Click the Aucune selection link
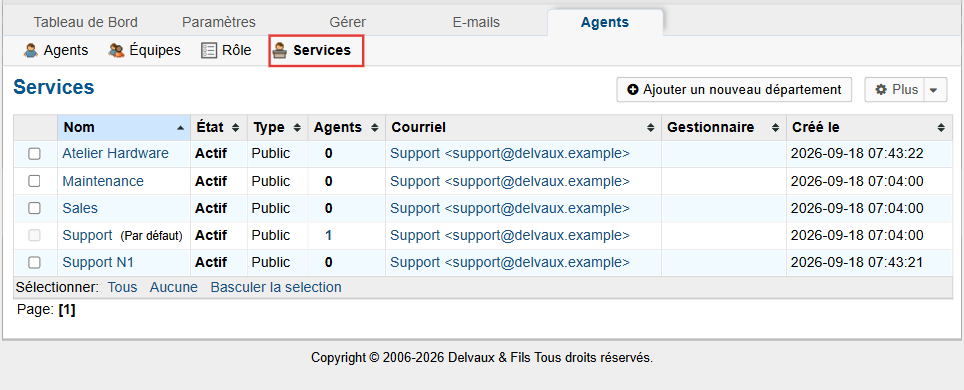This screenshot has height=390, width=964. (x=174, y=287)
